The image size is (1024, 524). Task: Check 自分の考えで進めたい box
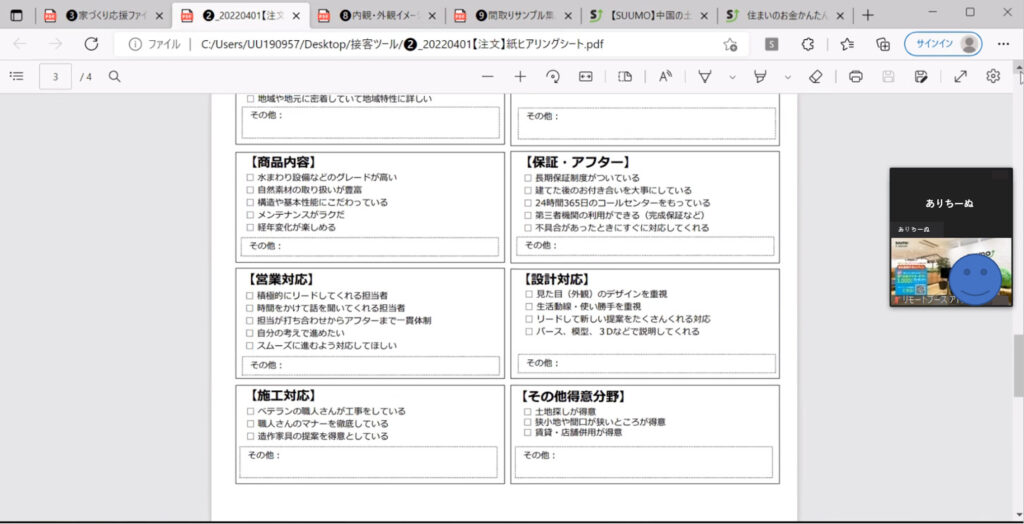pyautogui.click(x=250, y=333)
